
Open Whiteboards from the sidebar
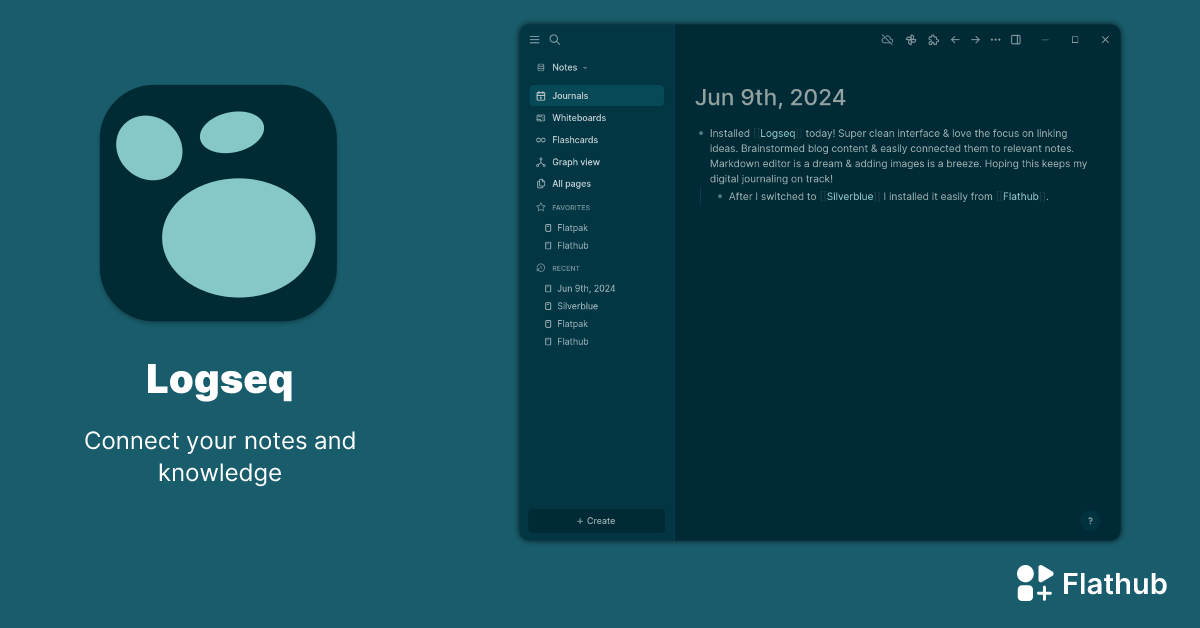[x=580, y=117]
